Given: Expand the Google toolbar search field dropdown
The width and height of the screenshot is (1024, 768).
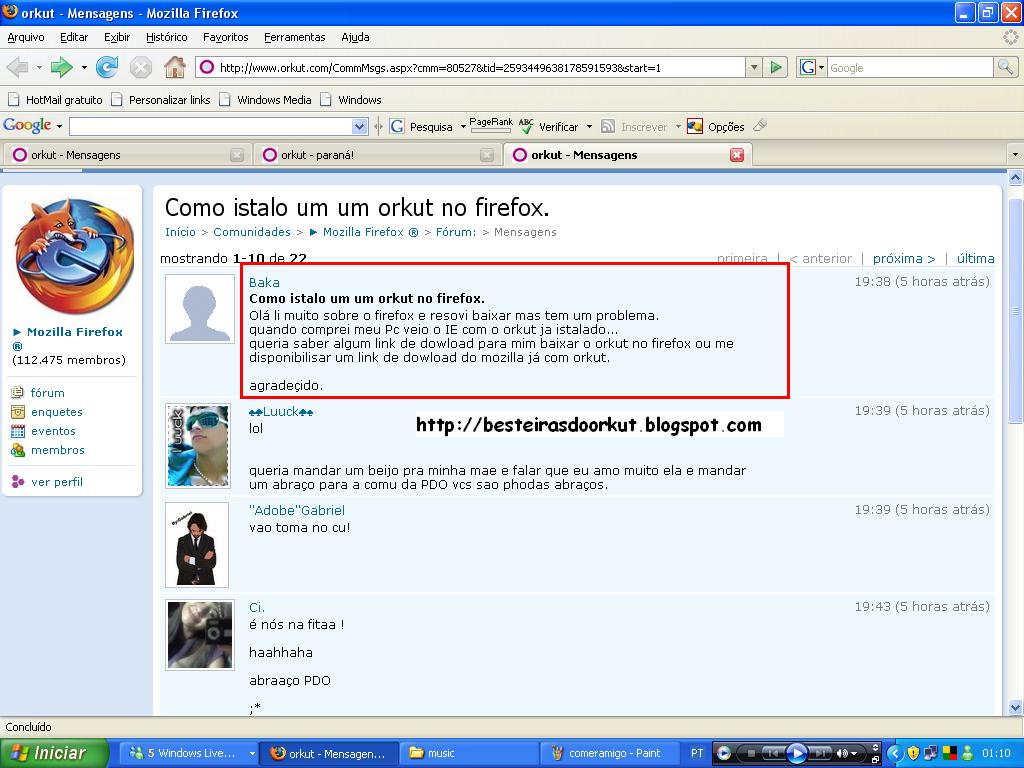Looking at the screenshot, I should 360,127.
